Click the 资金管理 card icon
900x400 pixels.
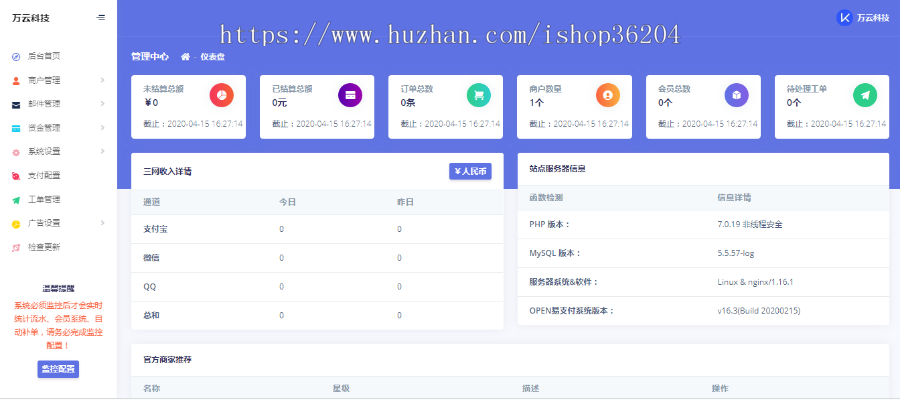coord(16,128)
